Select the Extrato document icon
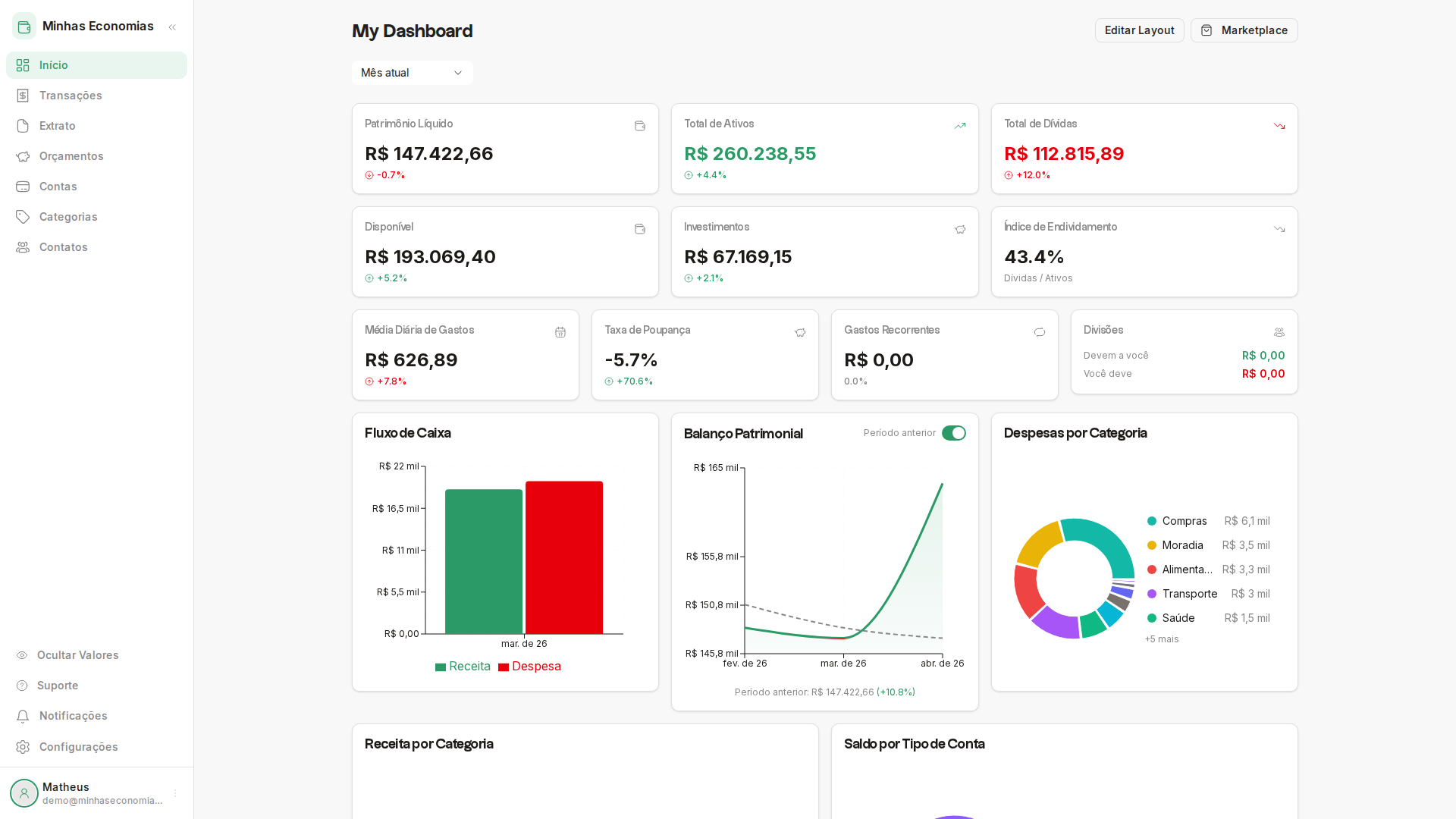Viewport: 1456px width, 819px height. click(x=23, y=126)
